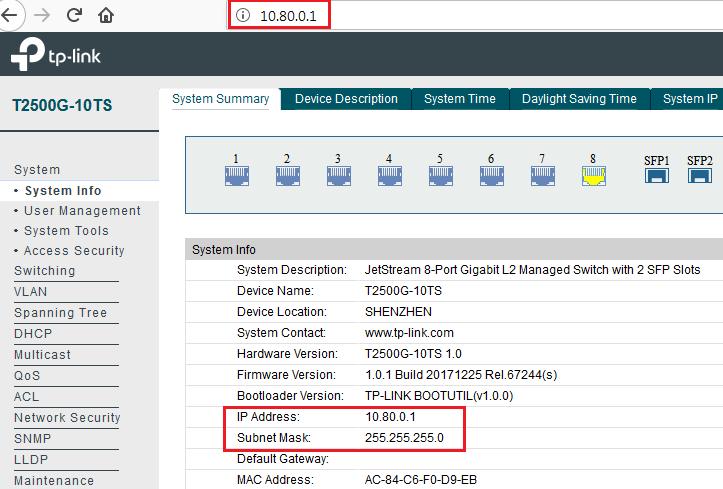Open the System Time tab

(x=460, y=99)
